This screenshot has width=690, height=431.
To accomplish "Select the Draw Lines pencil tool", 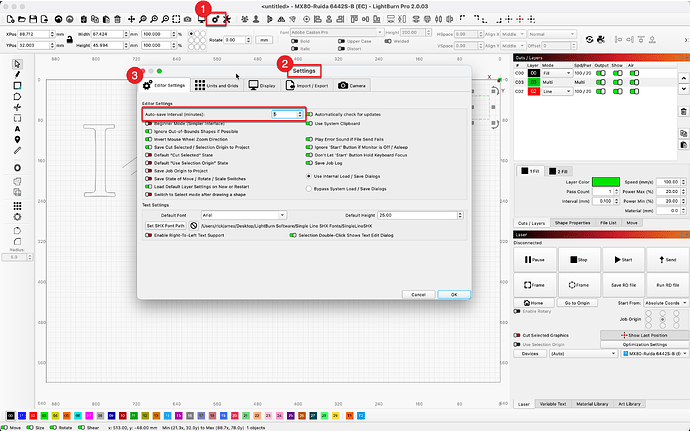I will [x=17, y=75].
